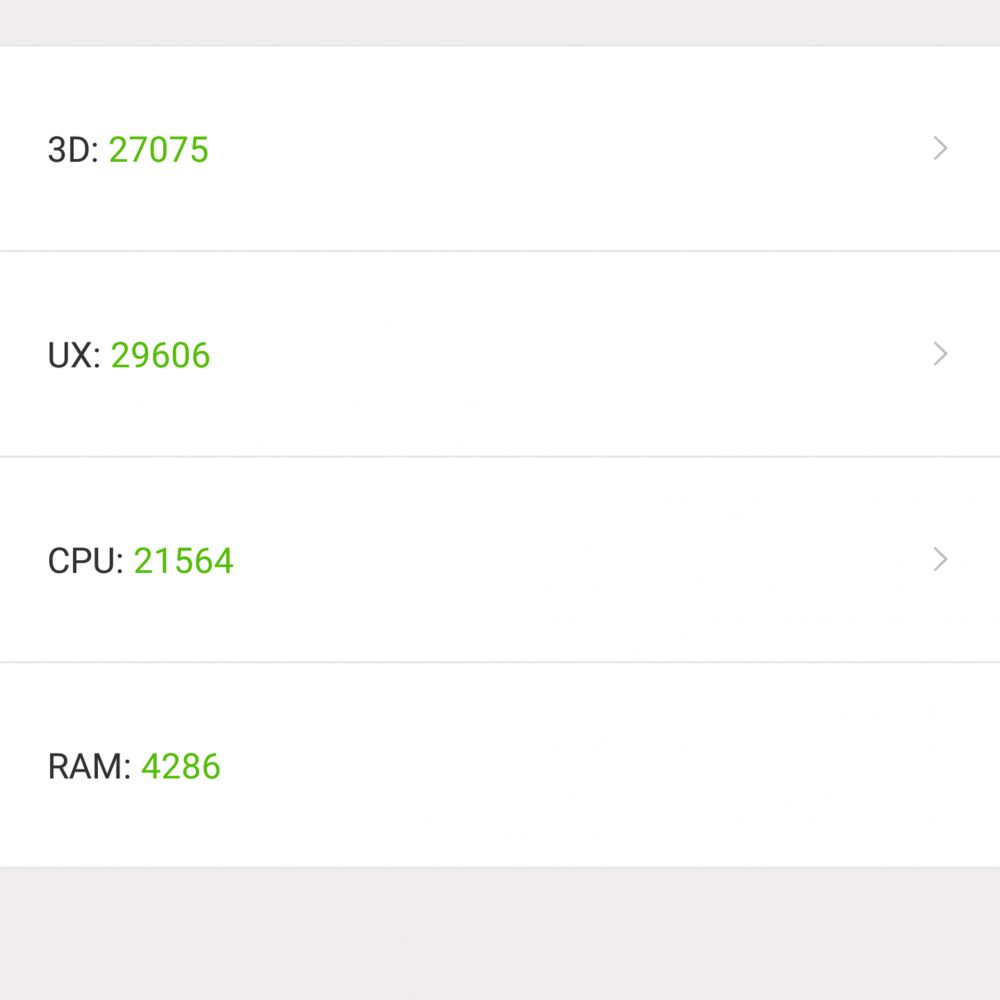Click the divider line between 3D and UX

(x=500, y=251)
